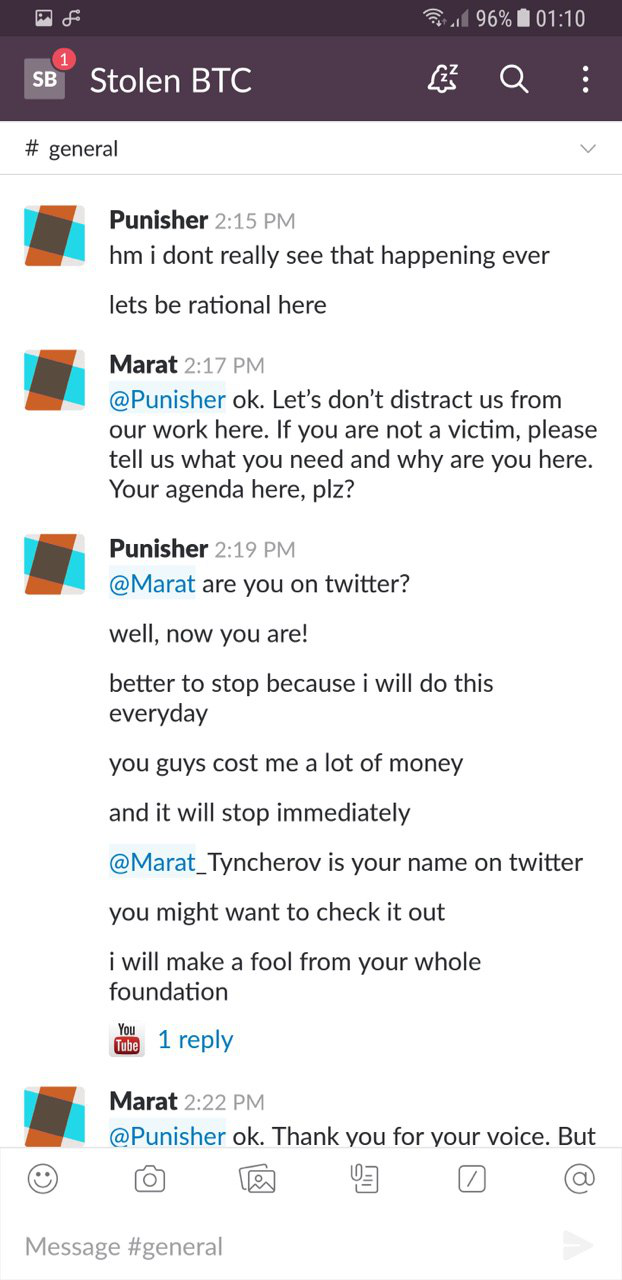This screenshot has width=622, height=1280.
Task: Open slash commands shortcut icon
Action: tap(472, 1179)
